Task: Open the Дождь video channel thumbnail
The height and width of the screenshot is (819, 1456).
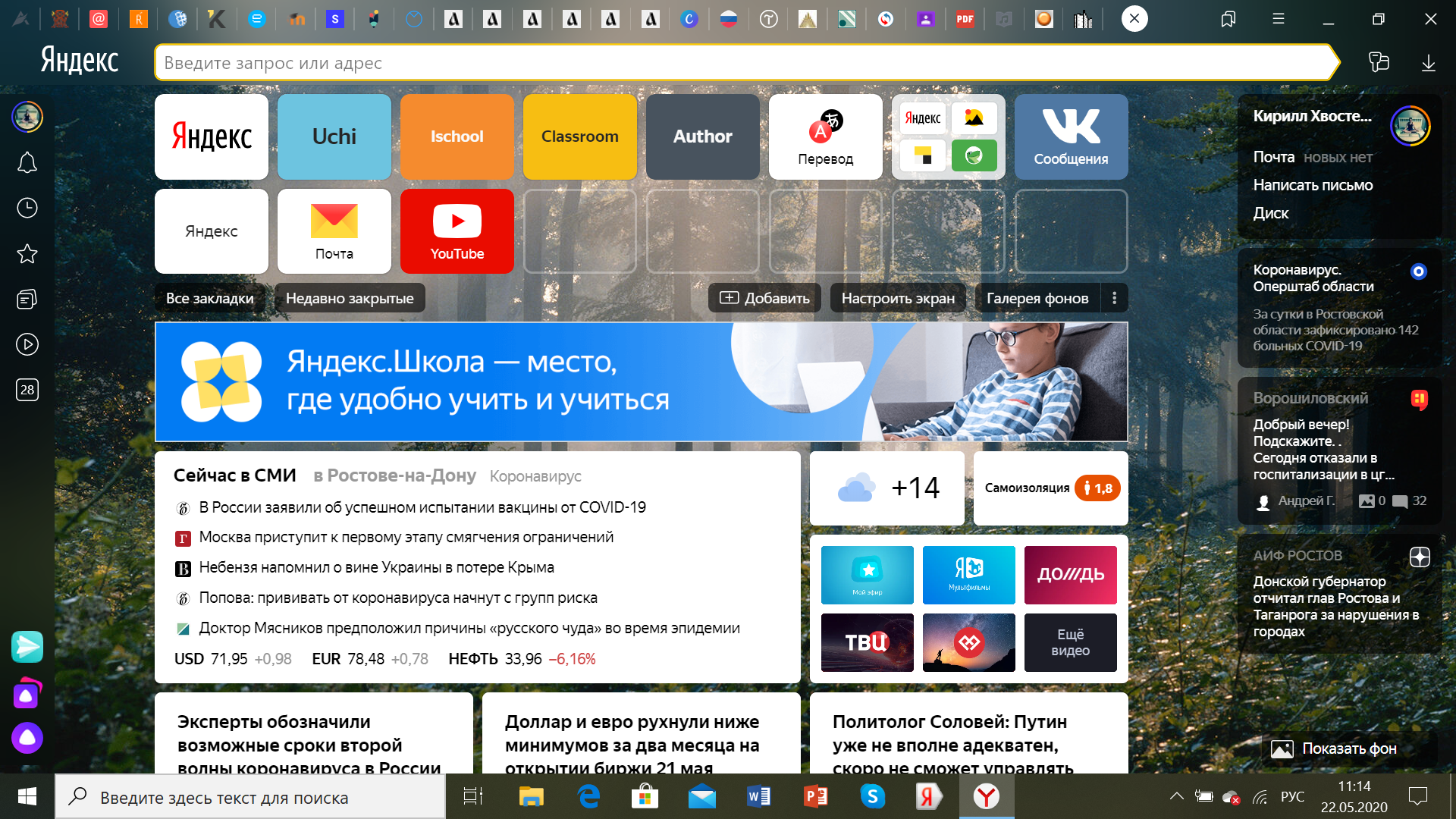Action: (1070, 575)
